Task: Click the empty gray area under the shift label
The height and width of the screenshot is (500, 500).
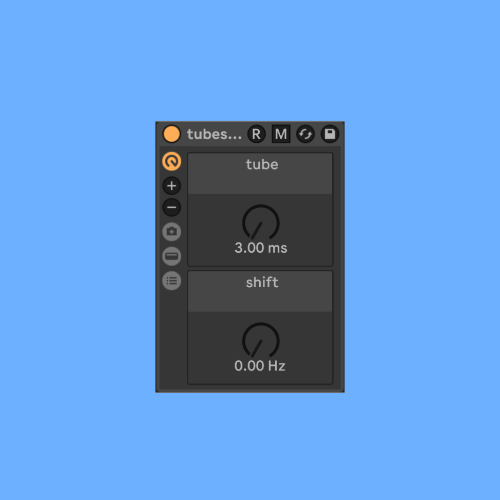Action: click(x=260, y=301)
